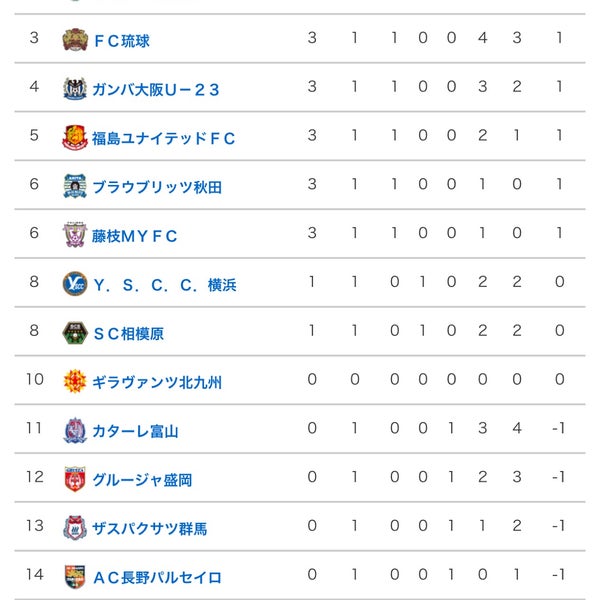Screen dimensions: 600x600
Task: Click the ギラヴァンツ北九州 sun emblem
Action: (x=75, y=381)
